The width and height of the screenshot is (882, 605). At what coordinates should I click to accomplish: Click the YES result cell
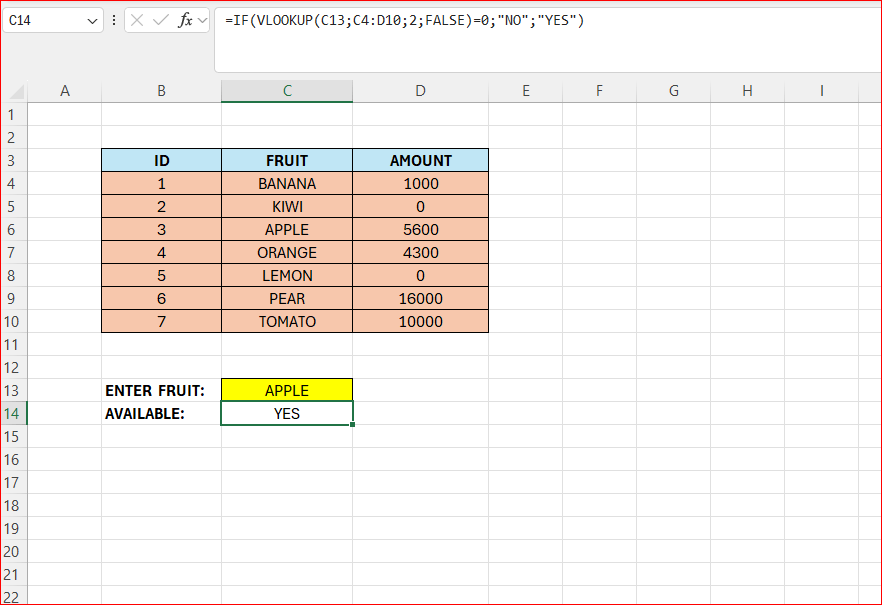coord(286,413)
